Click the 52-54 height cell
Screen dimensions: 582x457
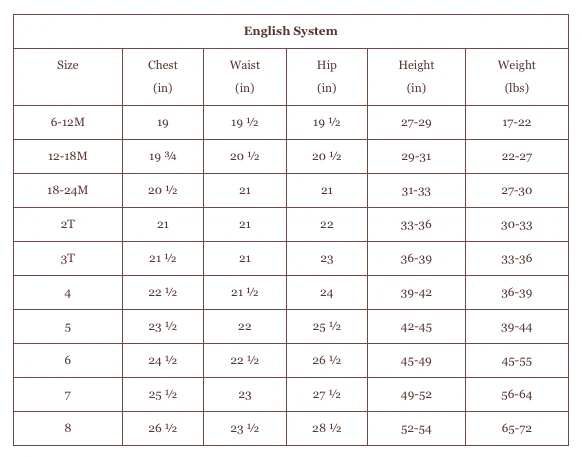(x=416, y=429)
